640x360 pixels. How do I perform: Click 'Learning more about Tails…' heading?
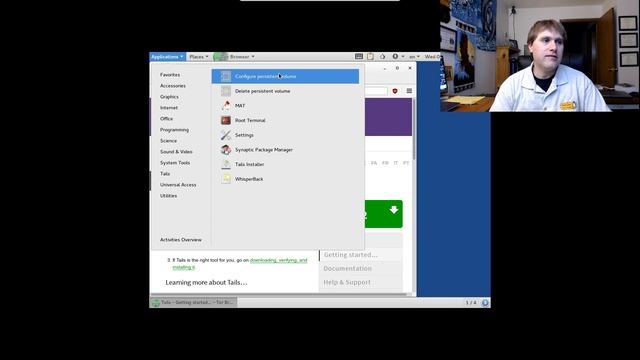click(206, 282)
